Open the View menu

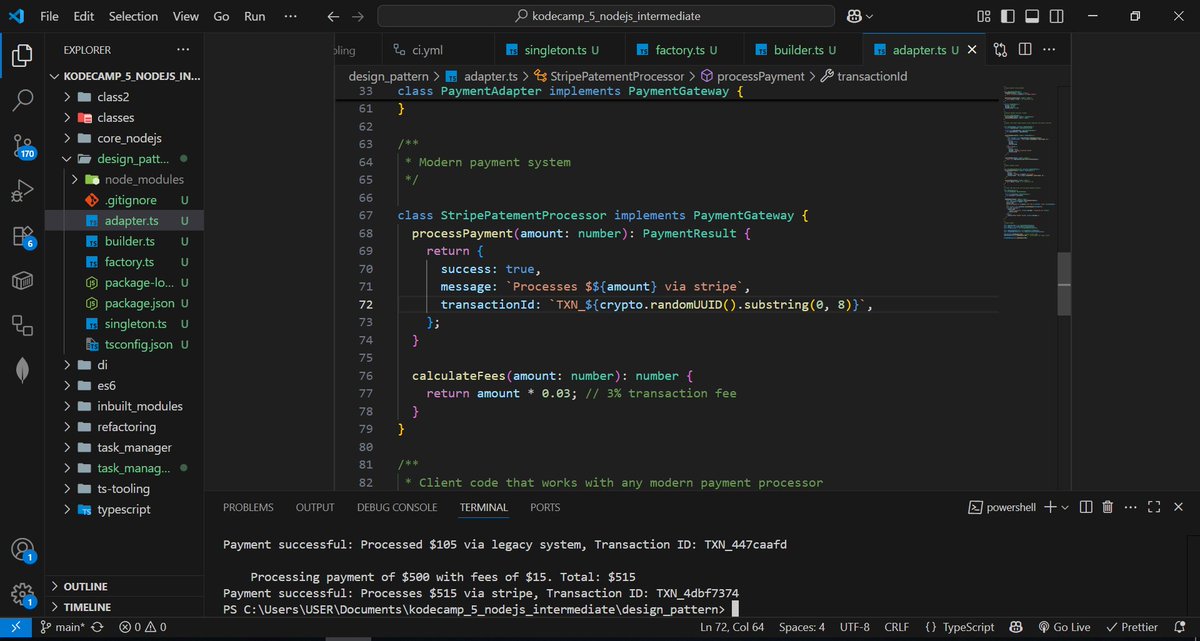[185, 16]
